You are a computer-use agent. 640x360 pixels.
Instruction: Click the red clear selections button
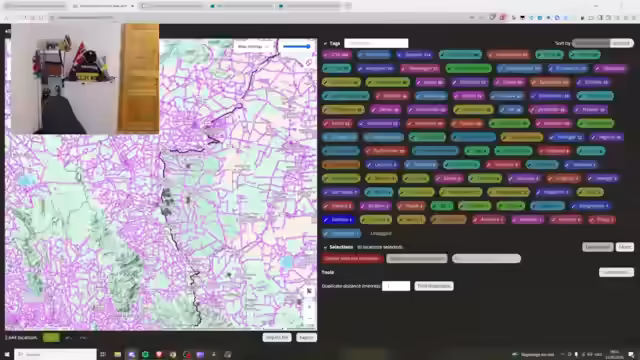353,258
